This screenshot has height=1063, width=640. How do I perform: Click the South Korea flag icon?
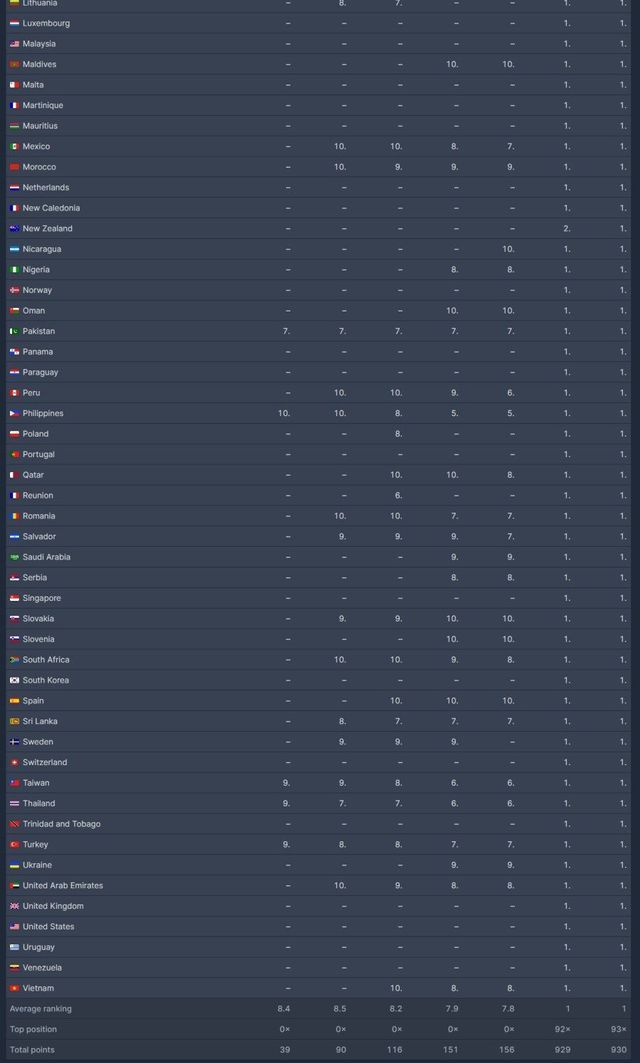coord(14,680)
